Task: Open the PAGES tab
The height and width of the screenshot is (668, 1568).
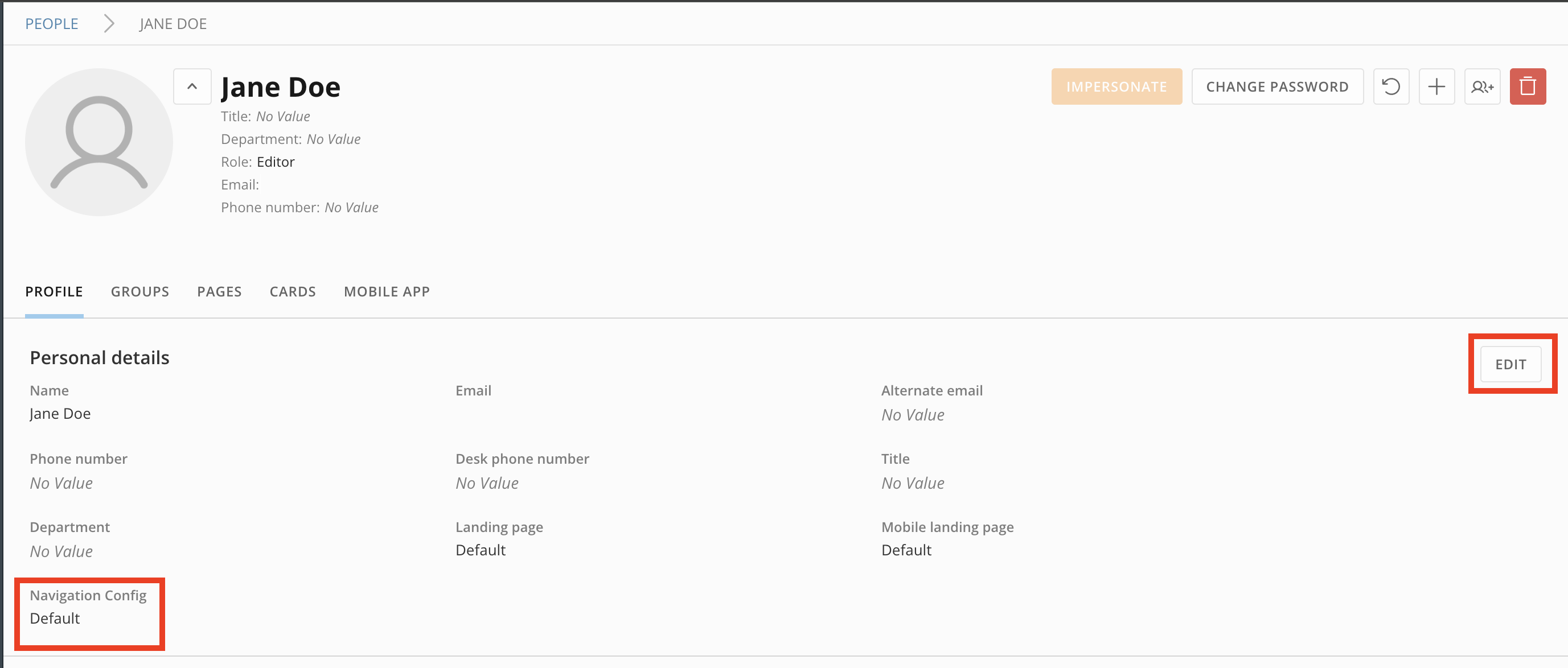Action: tap(219, 291)
